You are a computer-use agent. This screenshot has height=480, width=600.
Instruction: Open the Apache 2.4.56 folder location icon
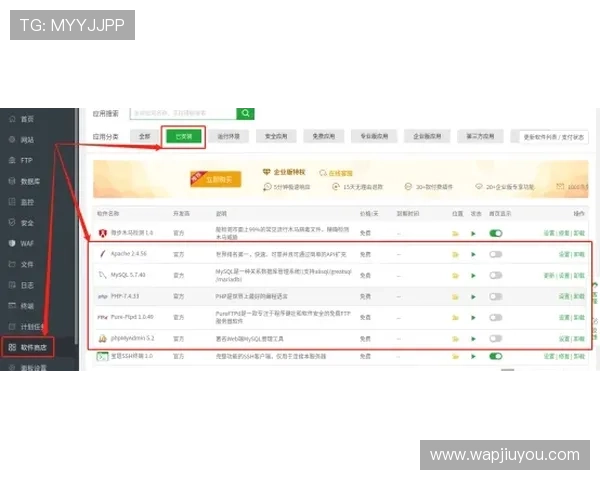(455, 254)
